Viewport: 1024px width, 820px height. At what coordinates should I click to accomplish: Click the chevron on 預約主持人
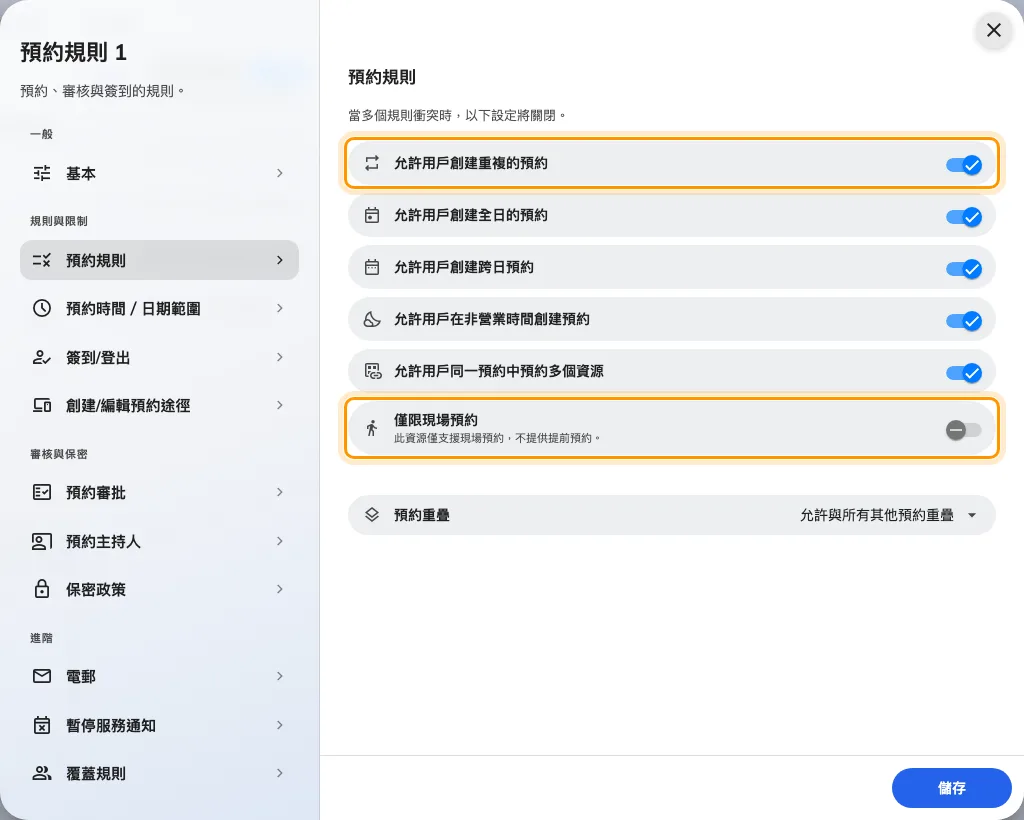280,541
